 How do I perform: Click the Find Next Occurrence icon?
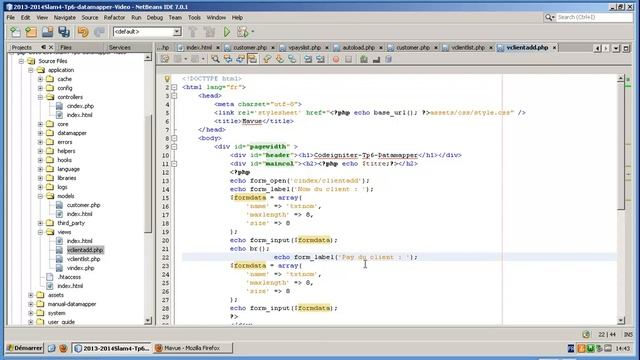pos(240,59)
